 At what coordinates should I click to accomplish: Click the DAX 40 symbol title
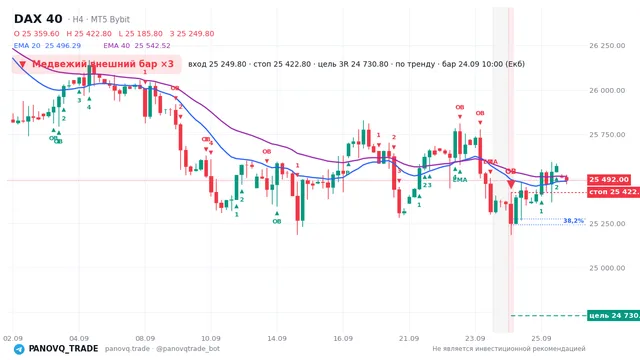(x=38, y=19)
